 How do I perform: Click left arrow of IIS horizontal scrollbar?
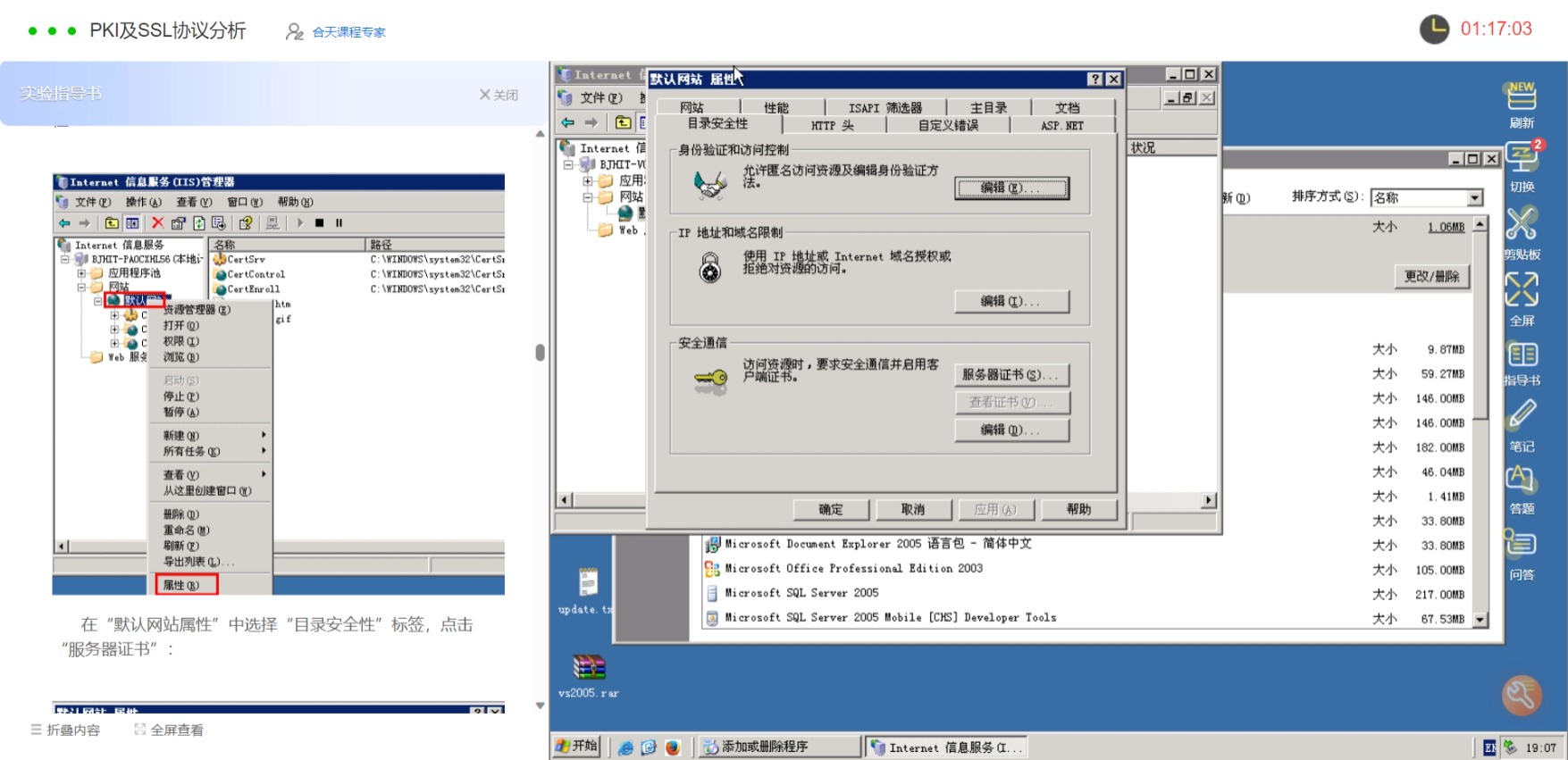(x=564, y=500)
